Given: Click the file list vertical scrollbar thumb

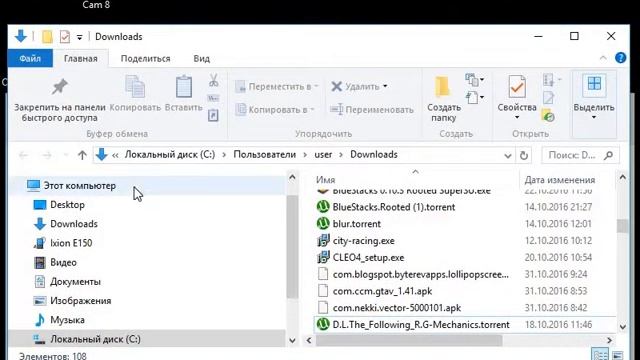Looking at the screenshot, I should click(x=622, y=226).
